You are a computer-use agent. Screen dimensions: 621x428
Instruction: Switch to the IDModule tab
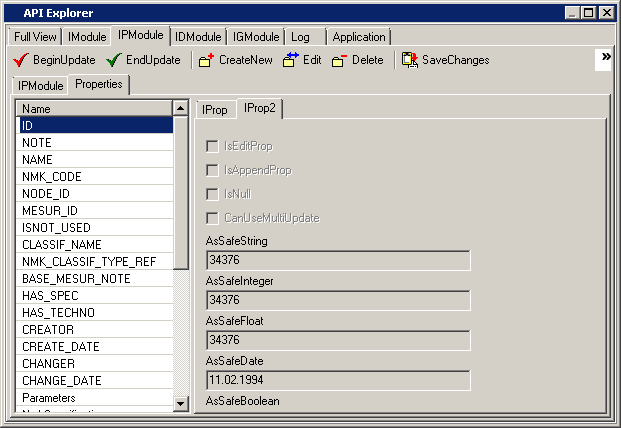(x=198, y=37)
